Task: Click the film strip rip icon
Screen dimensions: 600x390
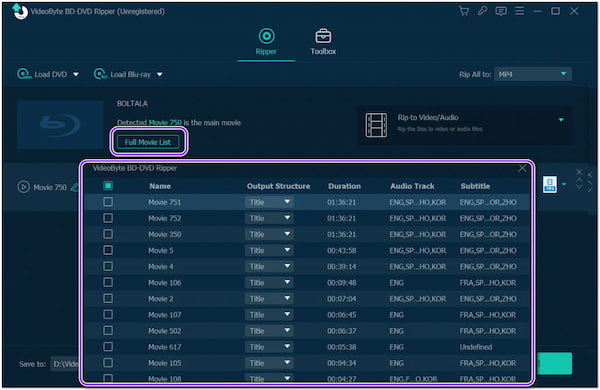Action: tap(376, 125)
